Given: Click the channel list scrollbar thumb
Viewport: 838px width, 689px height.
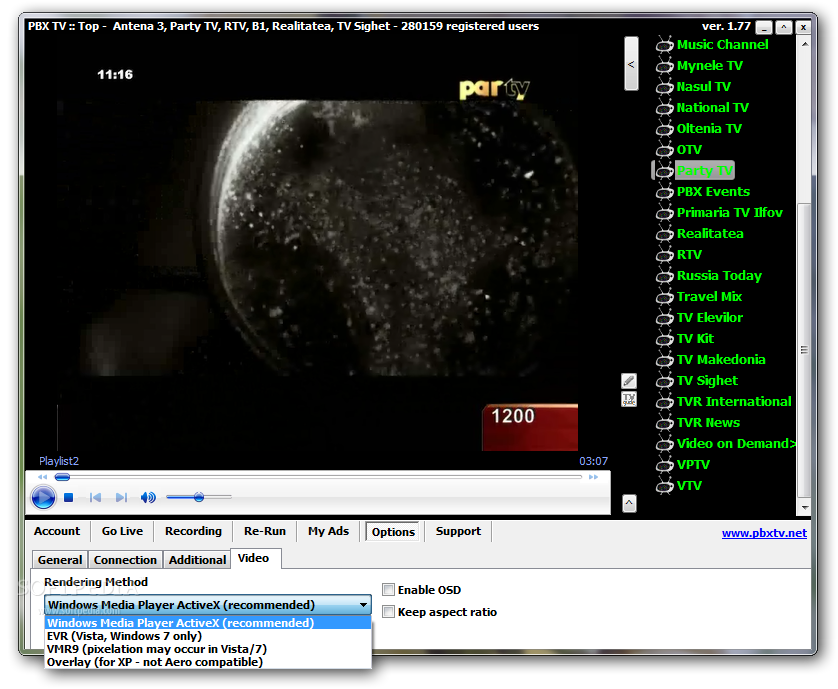Looking at the screenshot, I should (804, 350).
